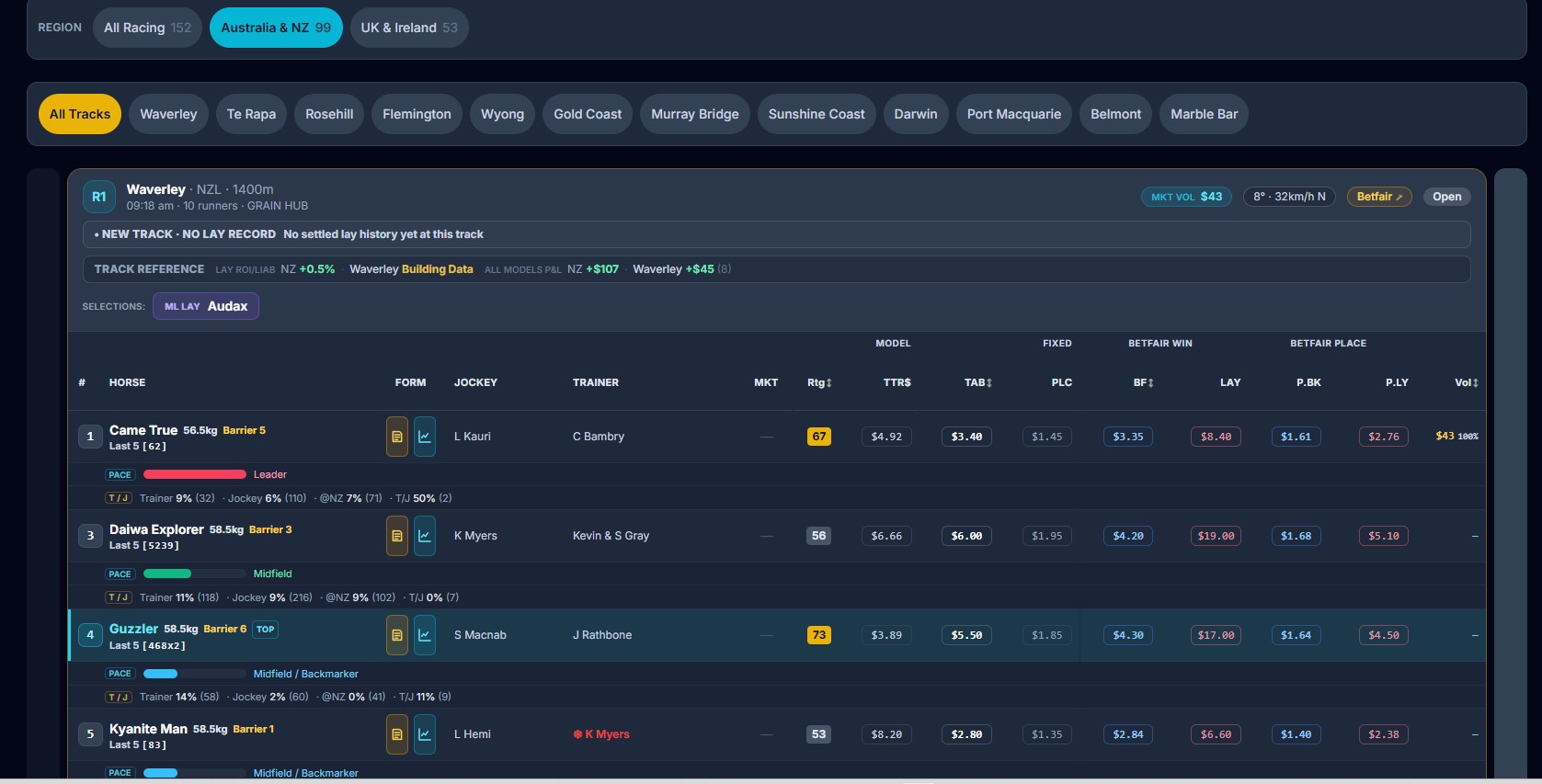Open chart icon for Guzzler
This screenshot has height=784, width=1542.
(425, 635)
